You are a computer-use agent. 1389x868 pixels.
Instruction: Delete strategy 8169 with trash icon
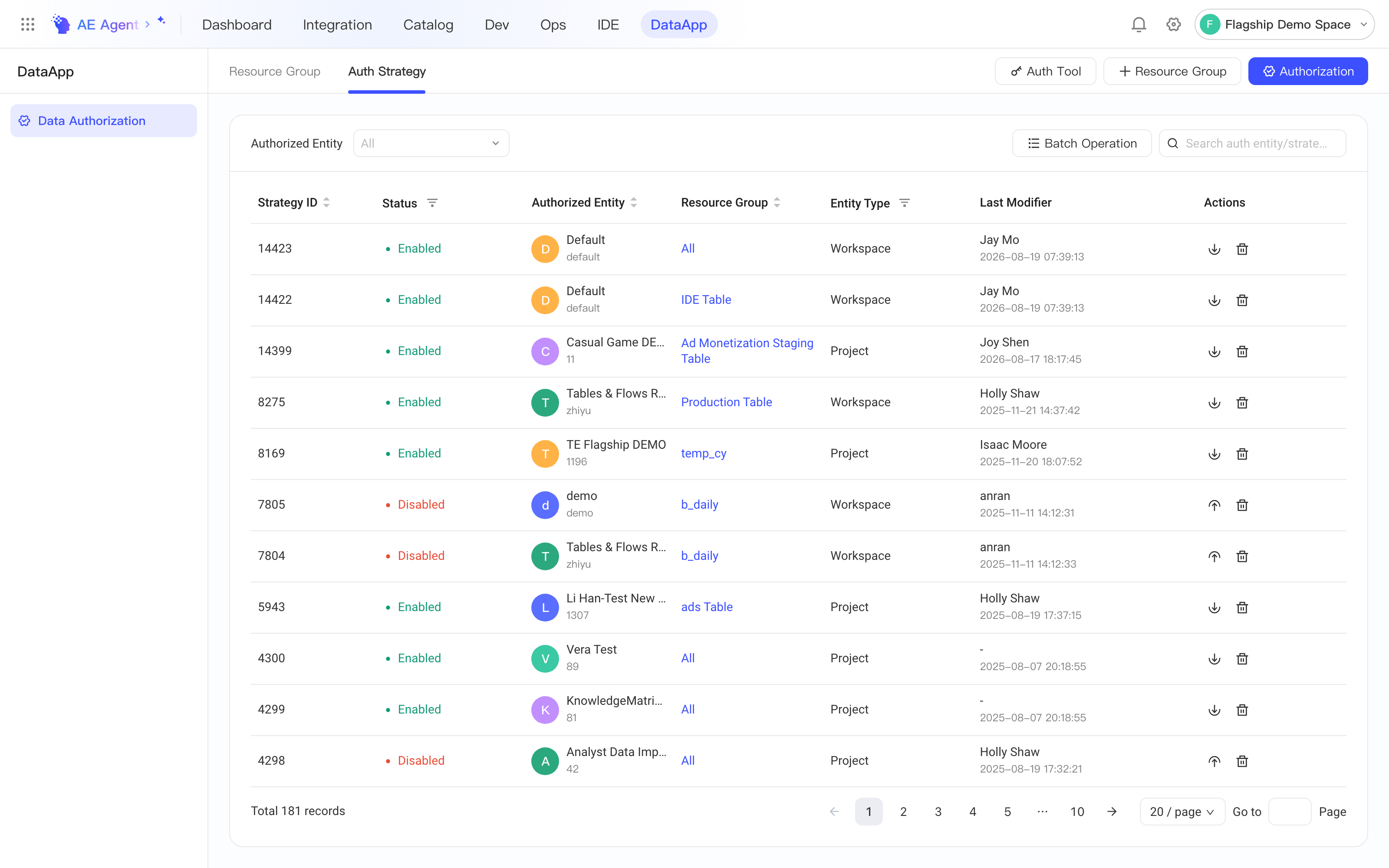[x=1242, y=454]
